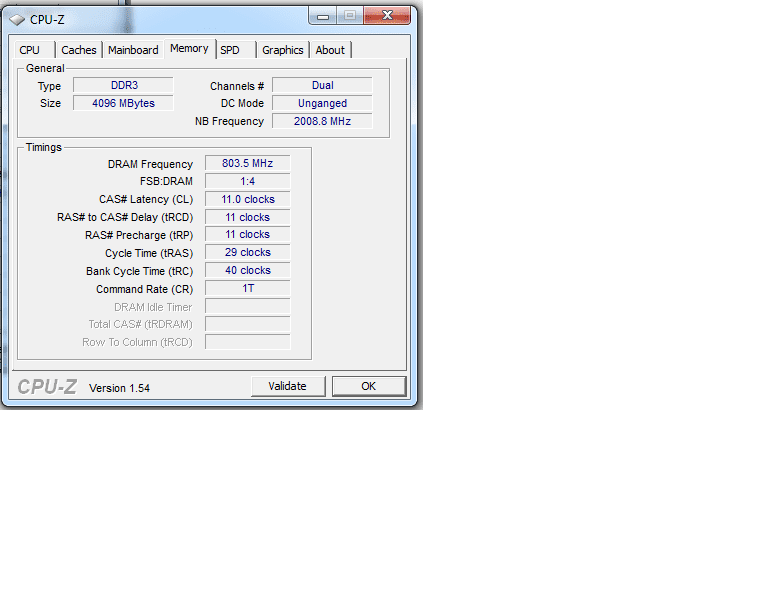Viewport: 768px width, 614px height.
Task: Click the empty Row To Column field
Action: [x=248, y=342]
